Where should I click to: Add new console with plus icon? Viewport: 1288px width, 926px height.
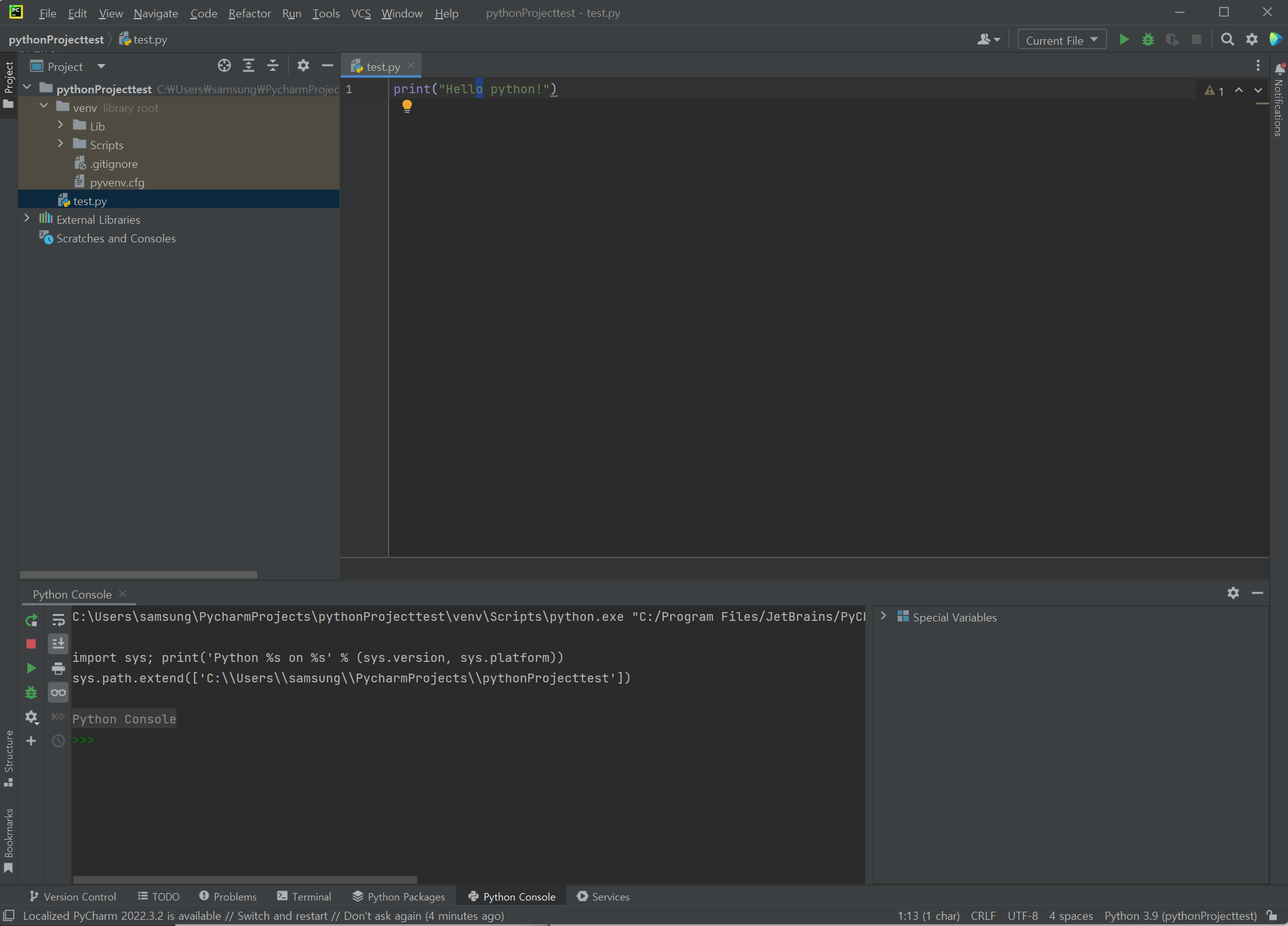(31, 741)
